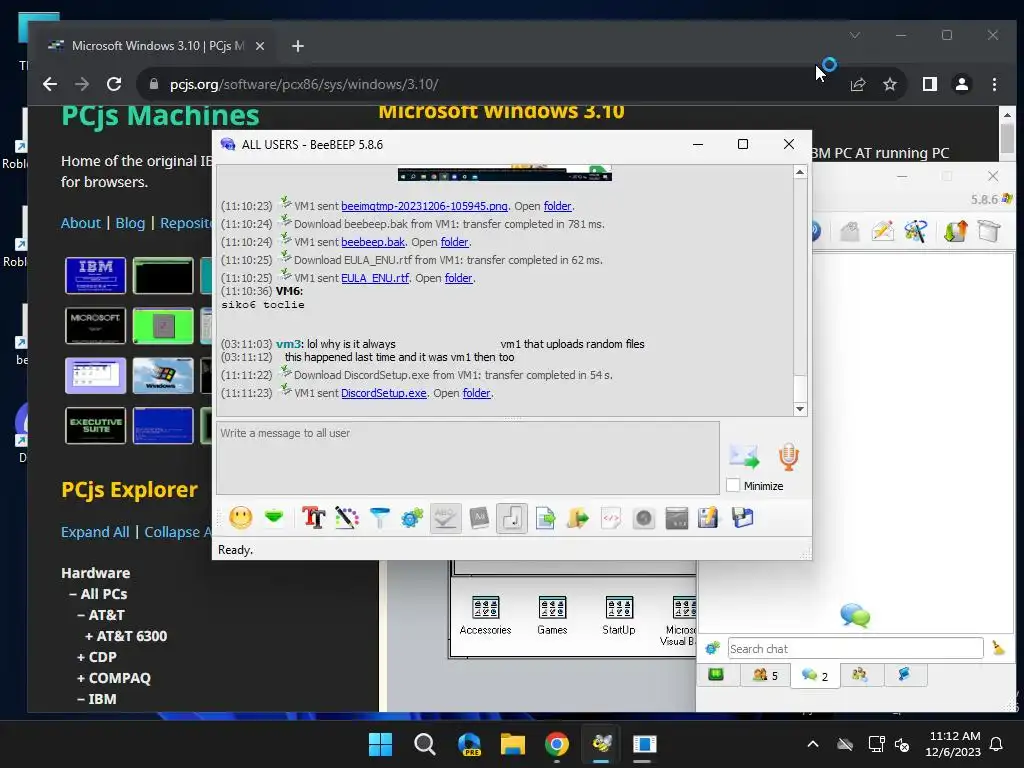Screen dimensions: 1024x768
Task: Open the Chrome three-dot menu
Action: 994,84
